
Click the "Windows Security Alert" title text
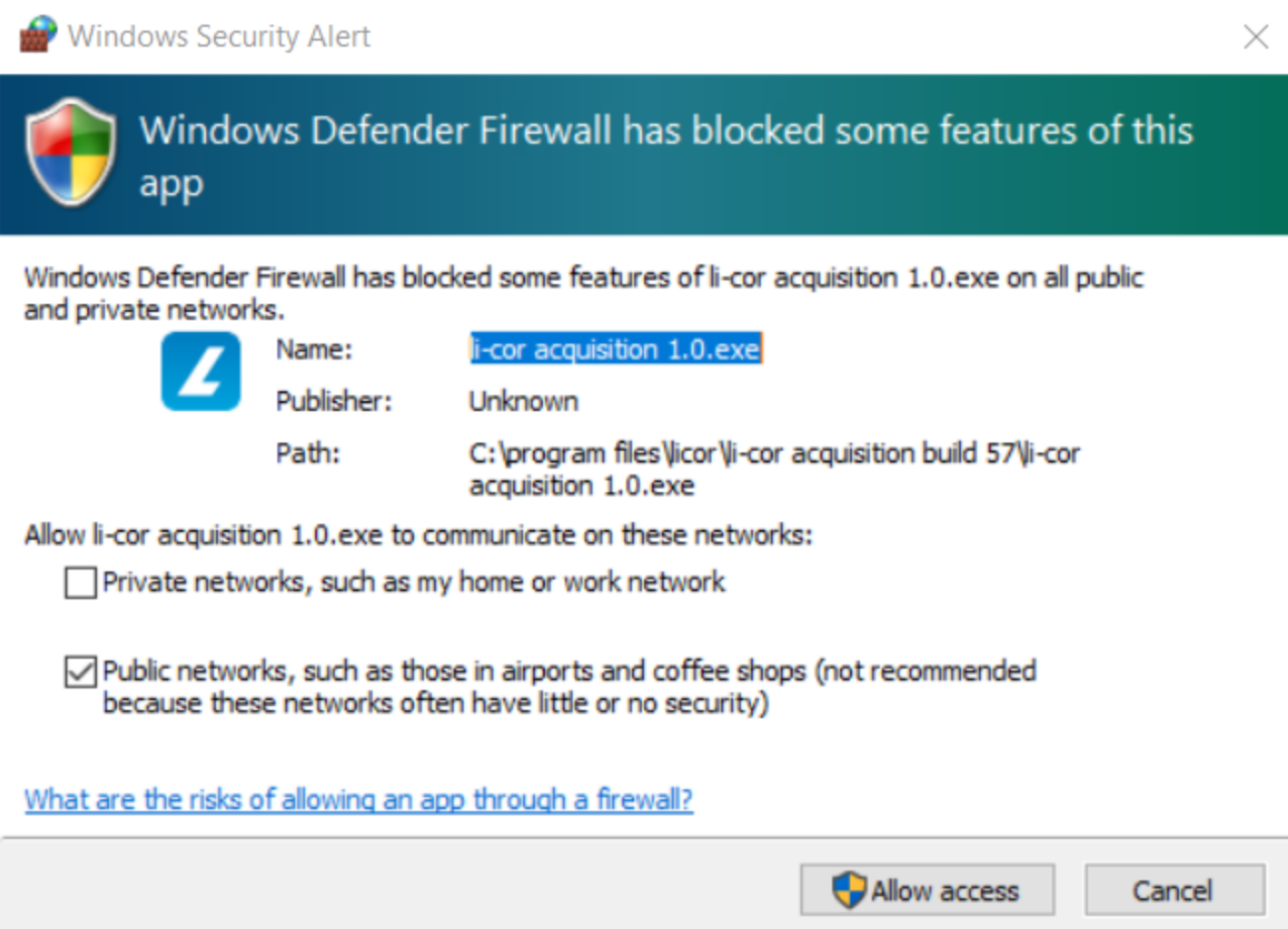(x=219, y=37)
